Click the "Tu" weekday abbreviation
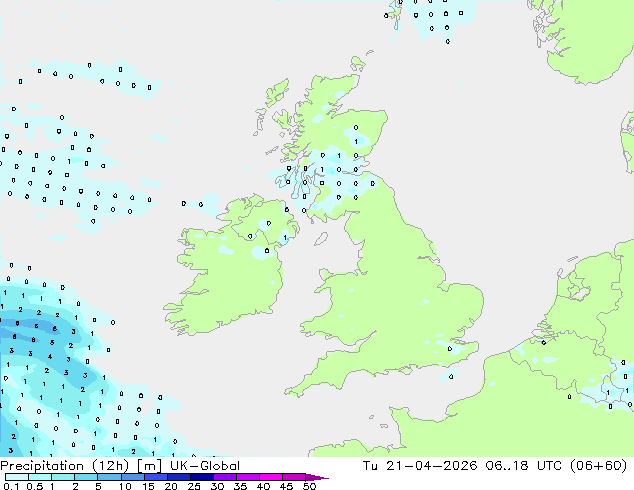This screenshot has height=490, width=634. click(370, 466)
